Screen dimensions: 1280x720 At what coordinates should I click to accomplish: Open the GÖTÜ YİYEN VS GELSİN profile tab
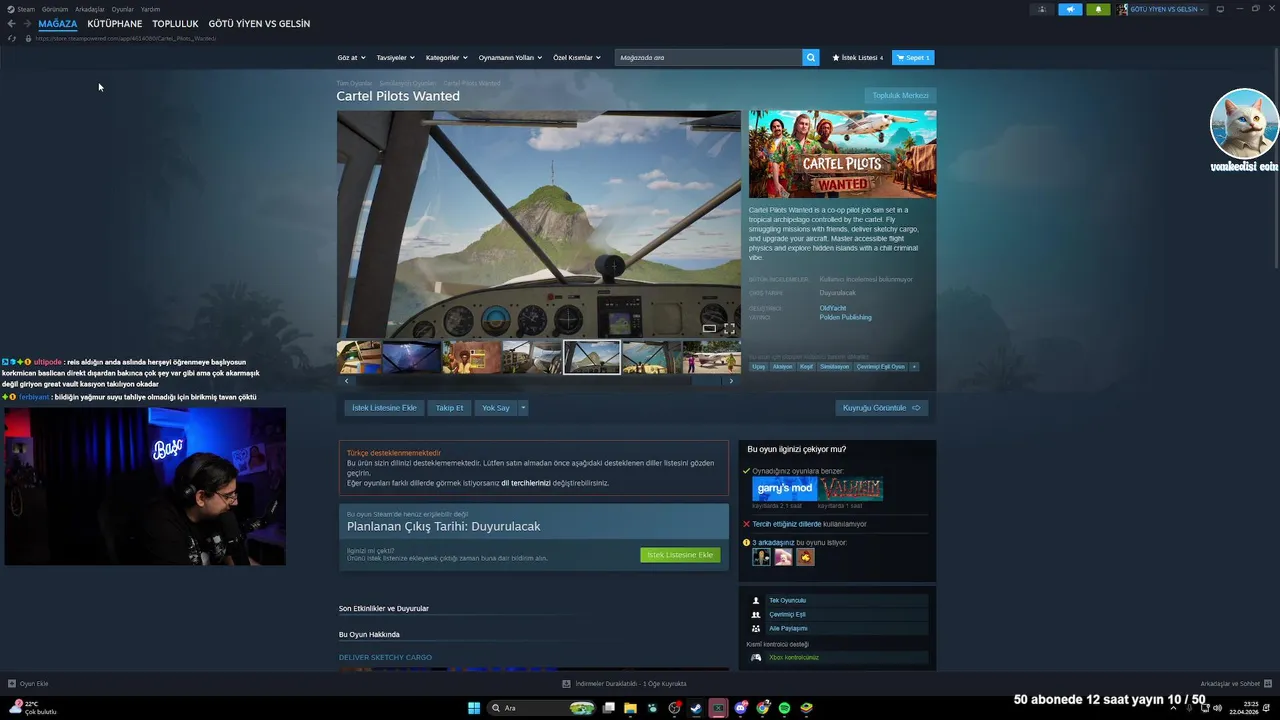(259, 24)
